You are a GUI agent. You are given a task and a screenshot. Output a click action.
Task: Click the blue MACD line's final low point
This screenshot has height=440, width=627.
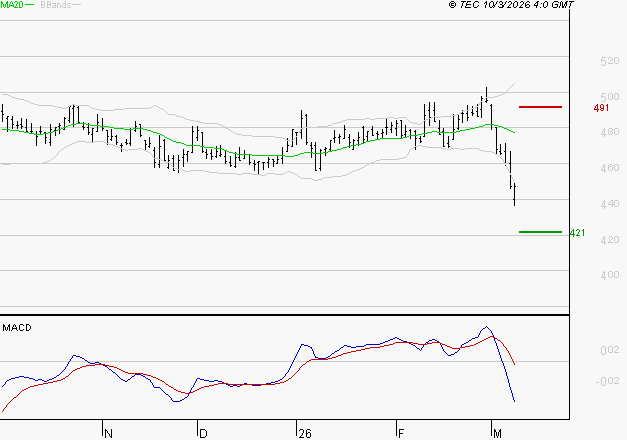pos(514,401)
